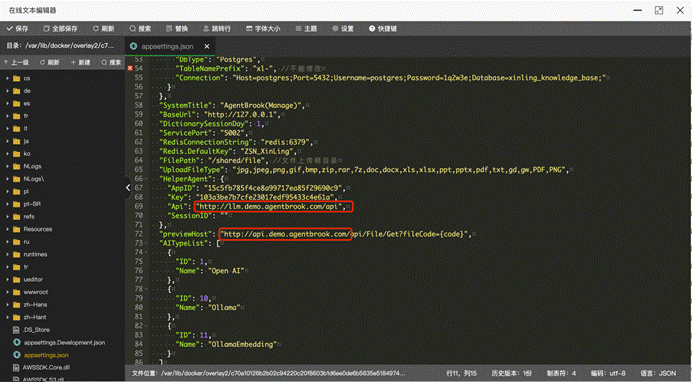Close the appsettings.json tab
Image resolution: width=692 pixels, height=382 pixels.
[x=207, y=46]
